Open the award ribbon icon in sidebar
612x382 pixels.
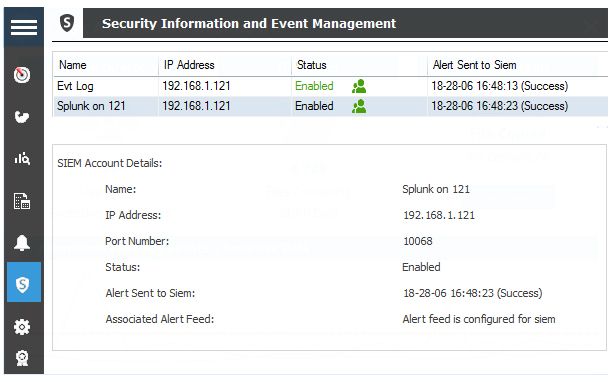22,358
